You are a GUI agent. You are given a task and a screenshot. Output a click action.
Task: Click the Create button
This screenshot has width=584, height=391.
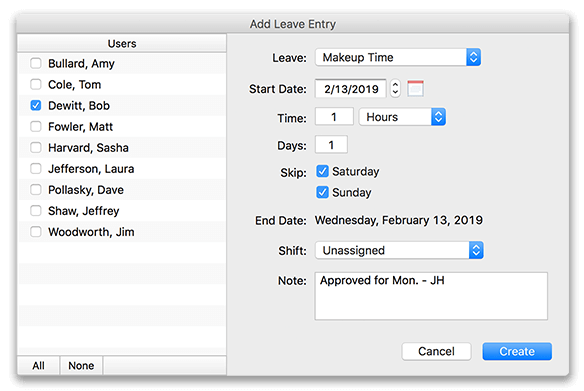(517, 351)
